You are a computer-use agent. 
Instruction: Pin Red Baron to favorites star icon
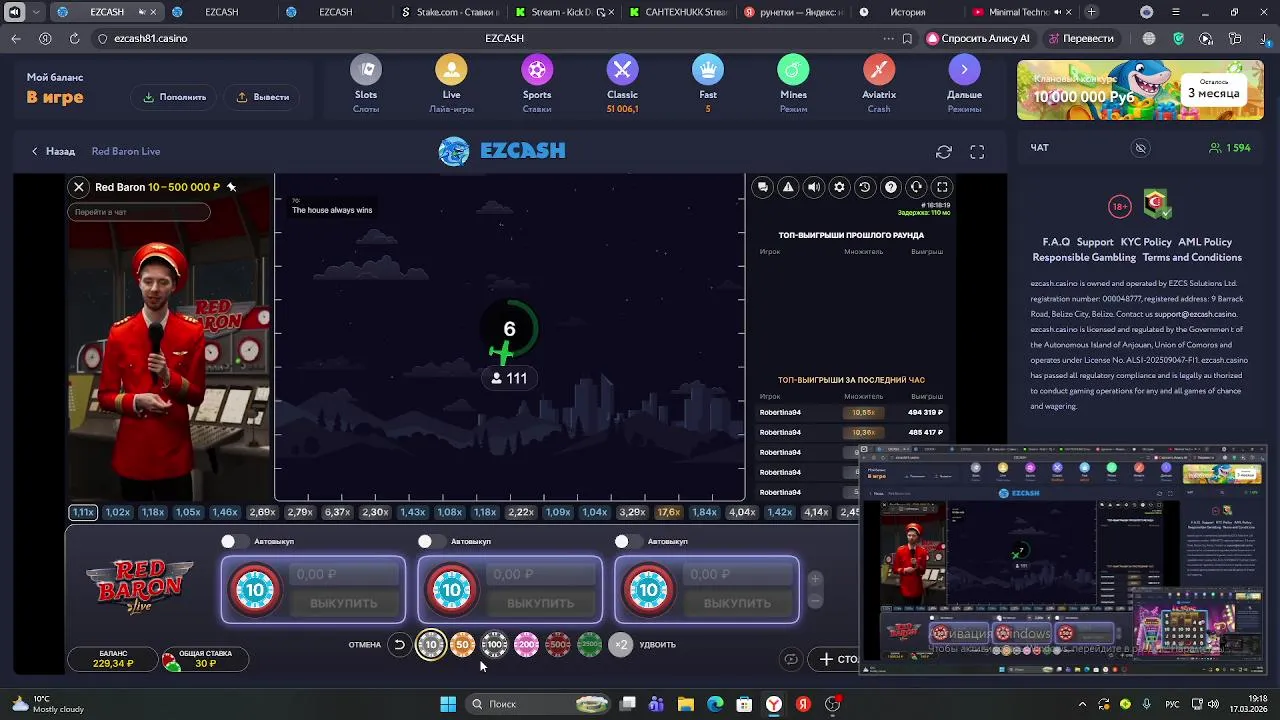pyautogui.click(x=231, y=187)
